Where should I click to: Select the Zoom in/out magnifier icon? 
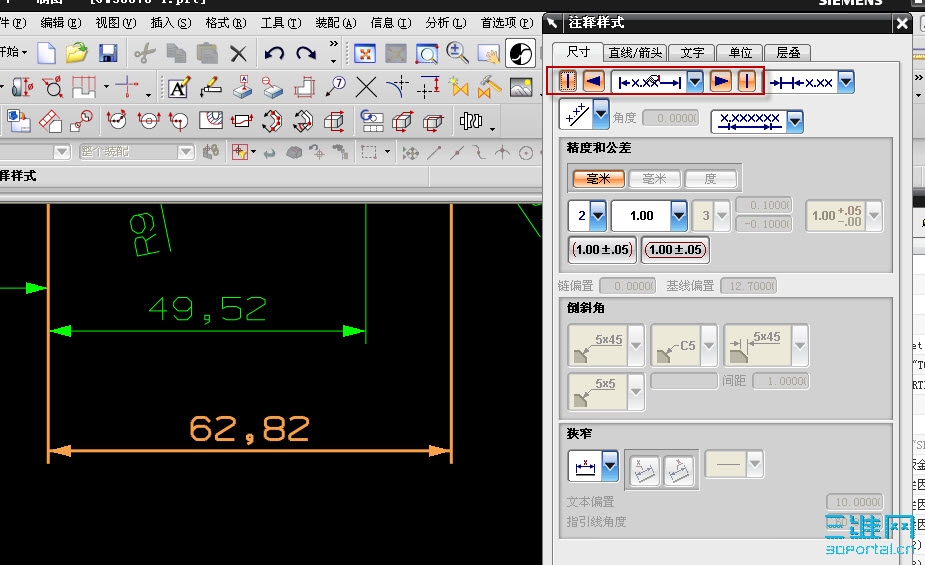457,53
